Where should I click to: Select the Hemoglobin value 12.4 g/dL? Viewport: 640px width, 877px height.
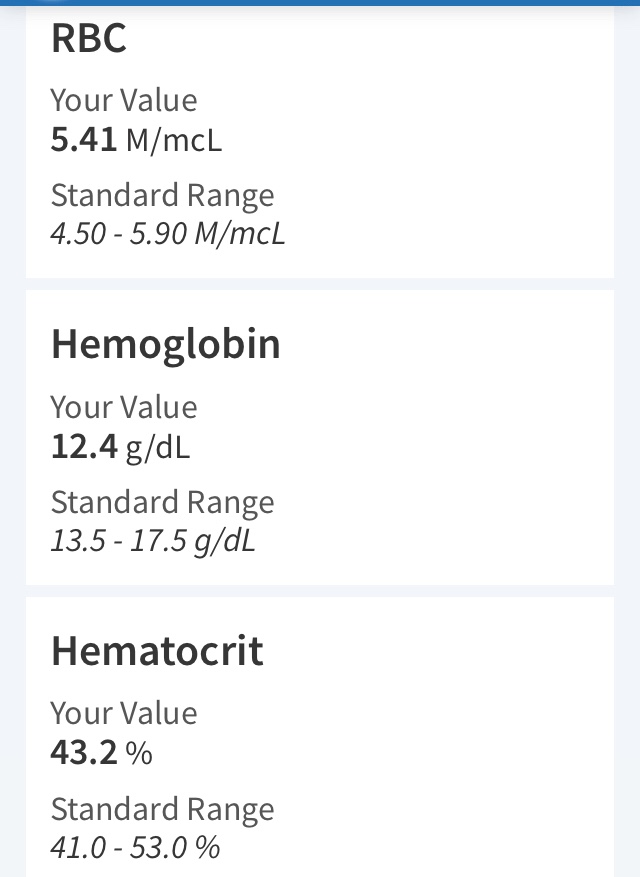coord(120,447)
